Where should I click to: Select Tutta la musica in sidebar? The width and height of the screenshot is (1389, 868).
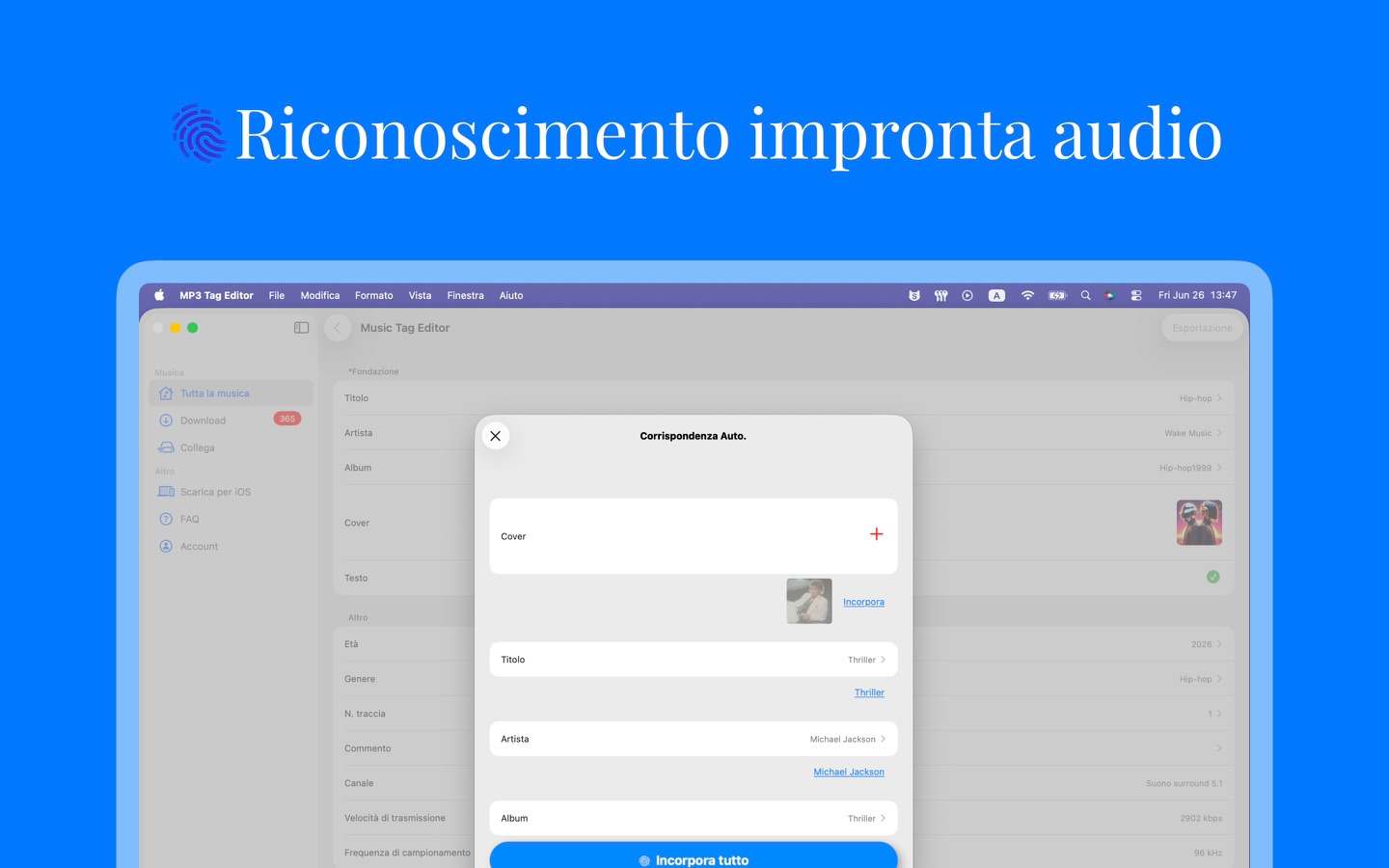click(231, 393)
